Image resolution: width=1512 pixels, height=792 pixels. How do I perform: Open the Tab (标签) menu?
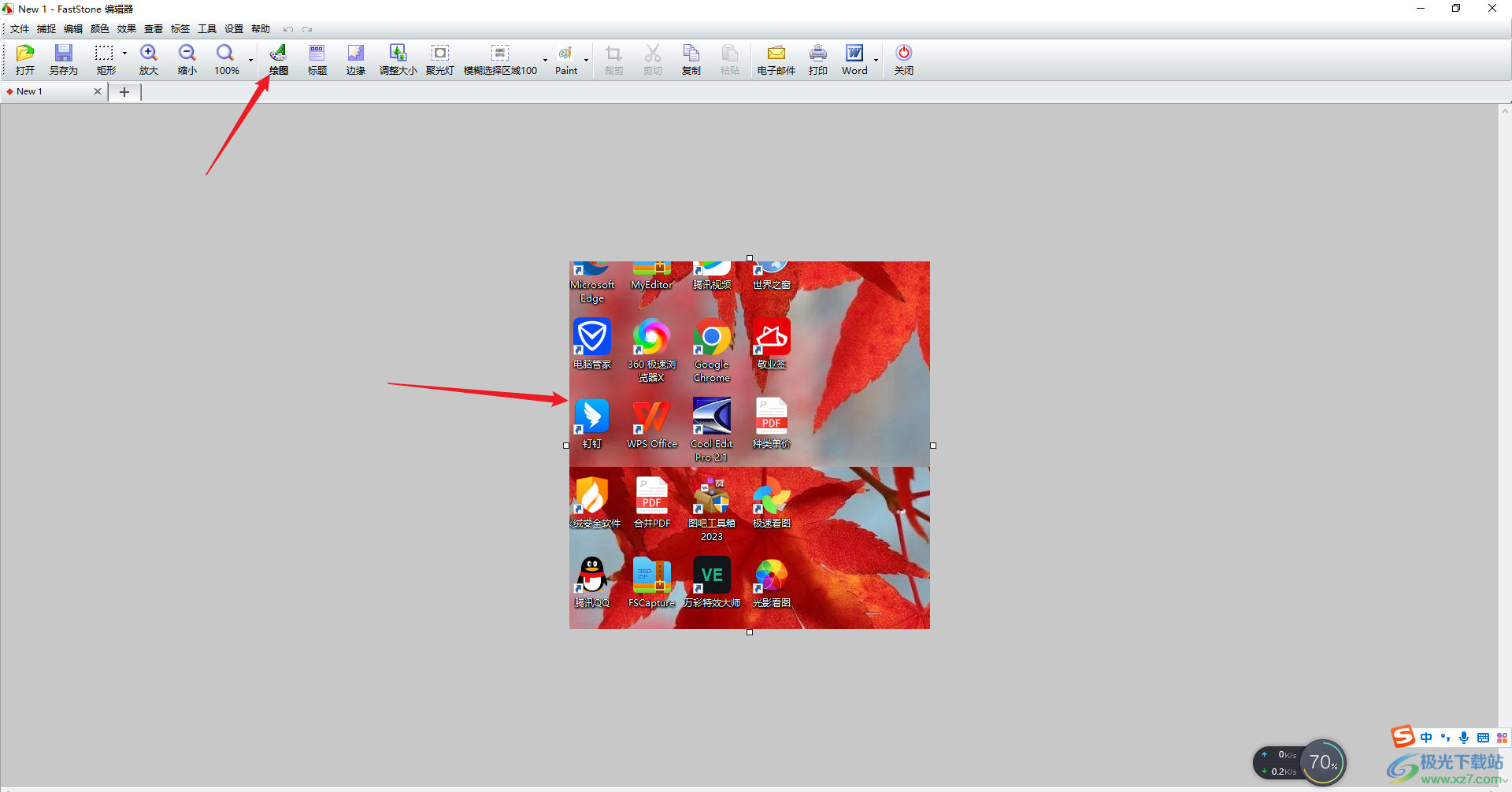[x=180, y=29]
